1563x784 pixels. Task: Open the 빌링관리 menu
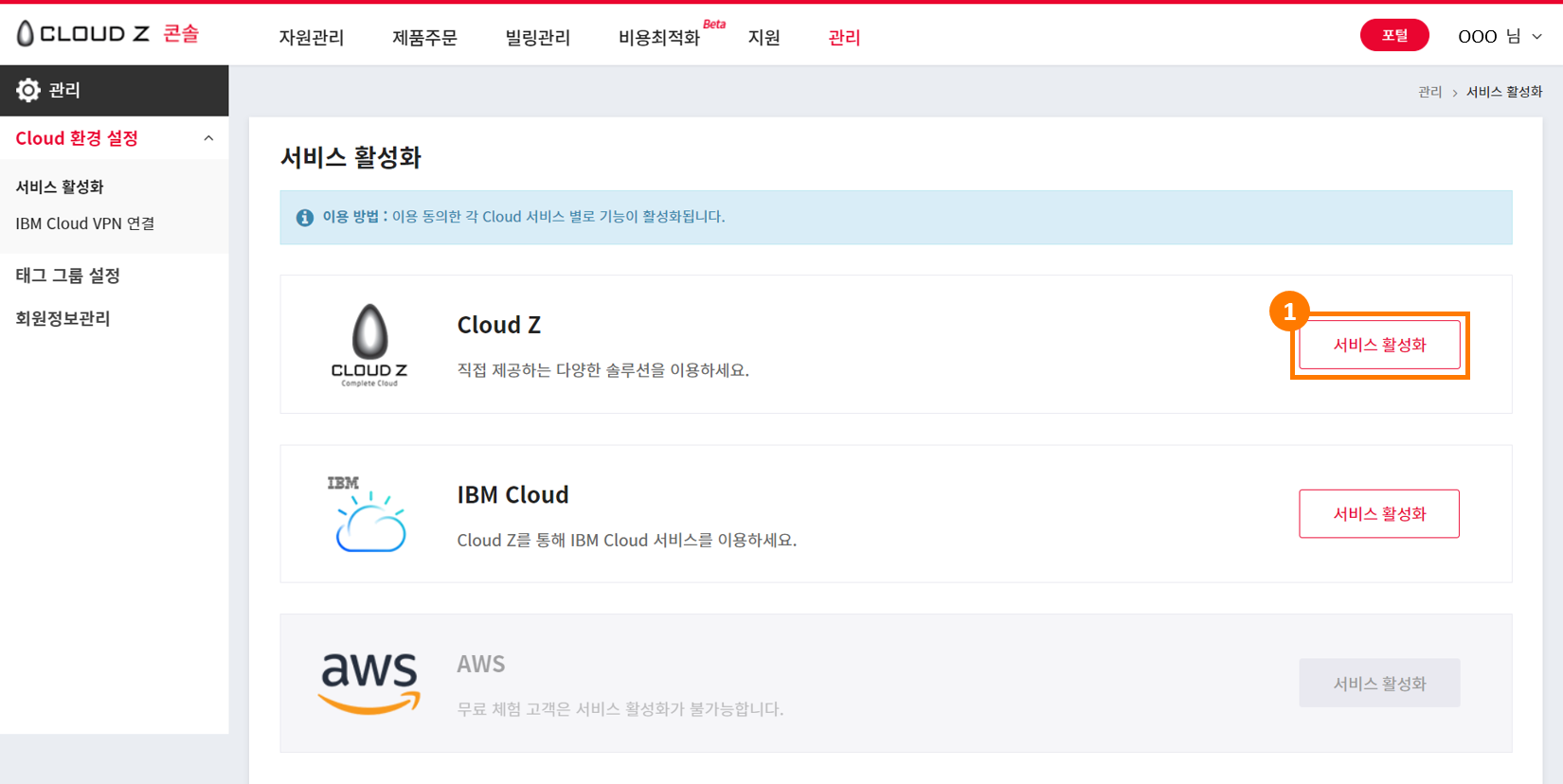[538, 38]
